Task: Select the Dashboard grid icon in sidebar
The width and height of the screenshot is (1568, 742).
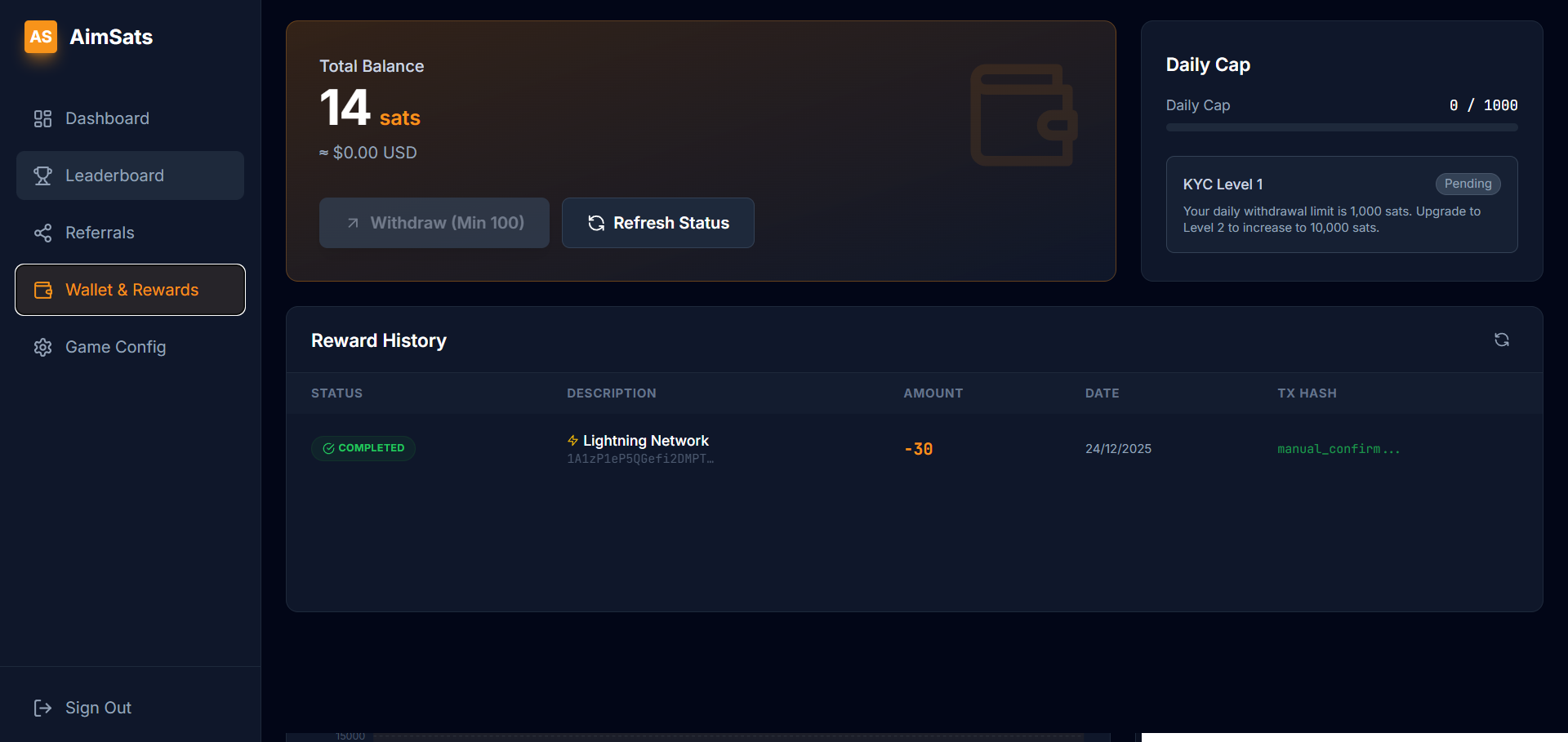Action: point(42,118)
